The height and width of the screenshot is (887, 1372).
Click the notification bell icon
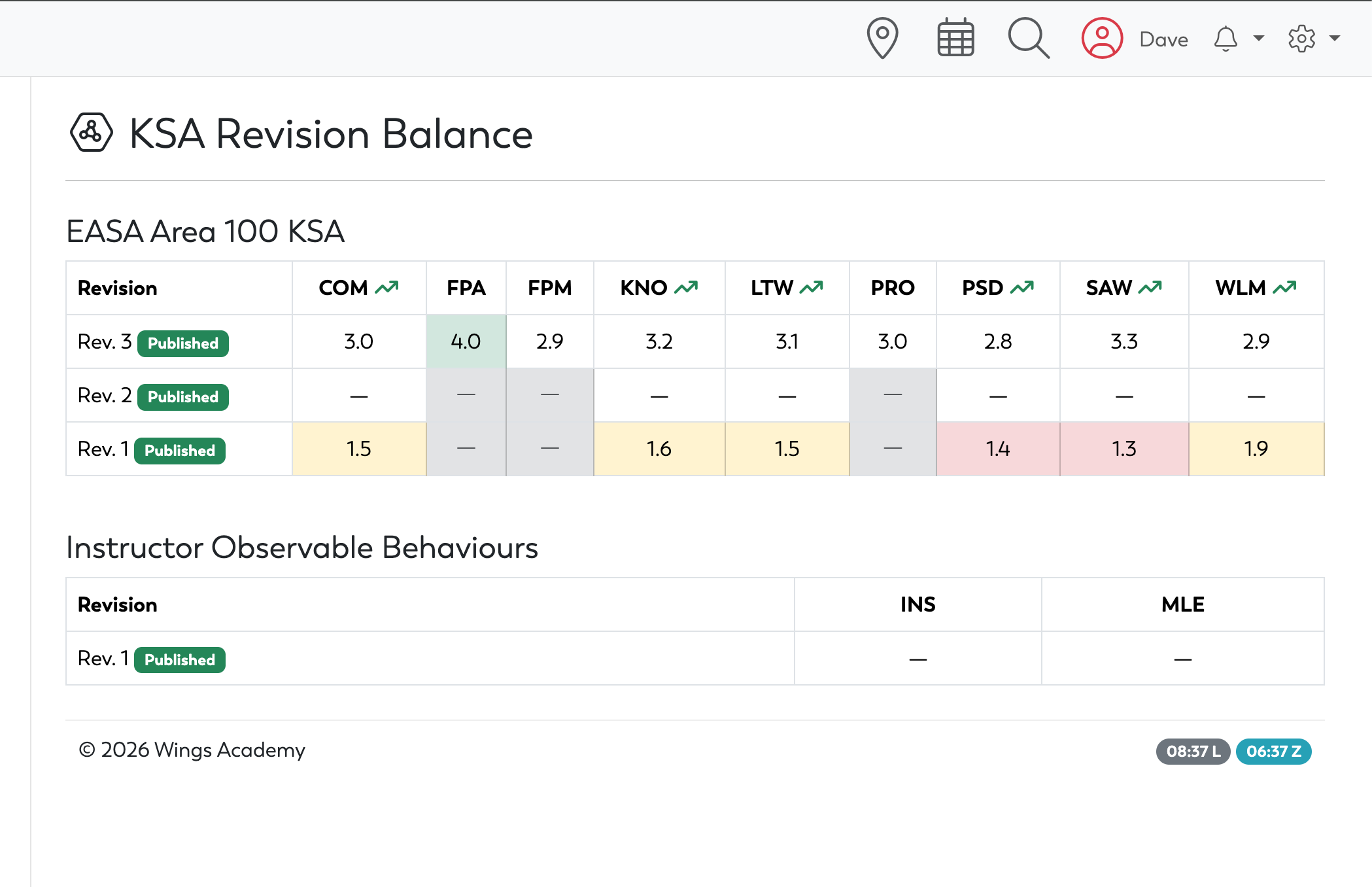[1226, 39]
